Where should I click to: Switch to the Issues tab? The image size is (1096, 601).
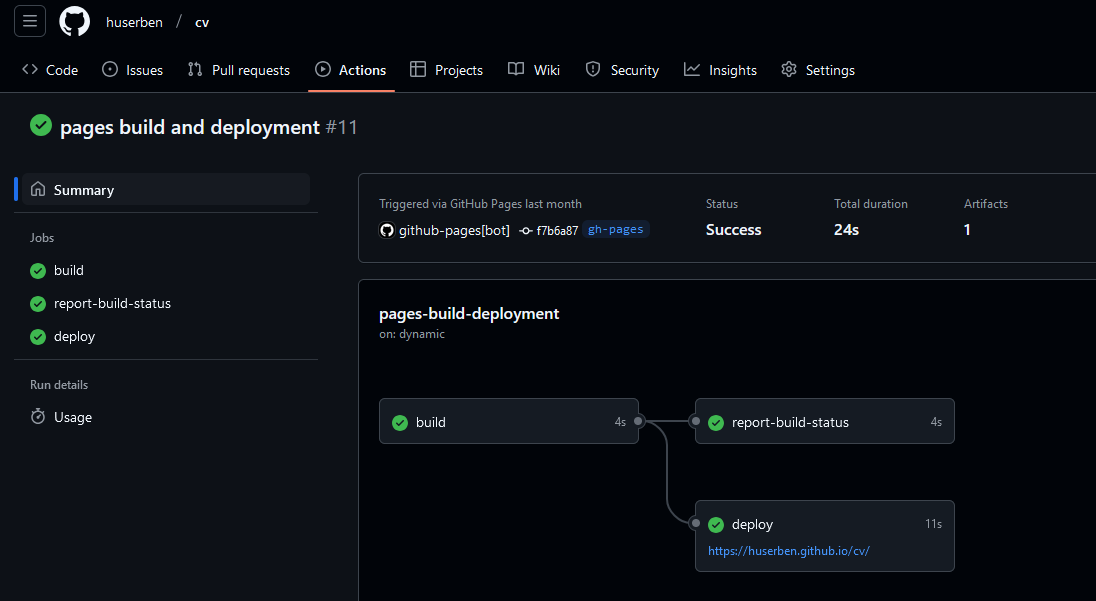coord(133,70)
